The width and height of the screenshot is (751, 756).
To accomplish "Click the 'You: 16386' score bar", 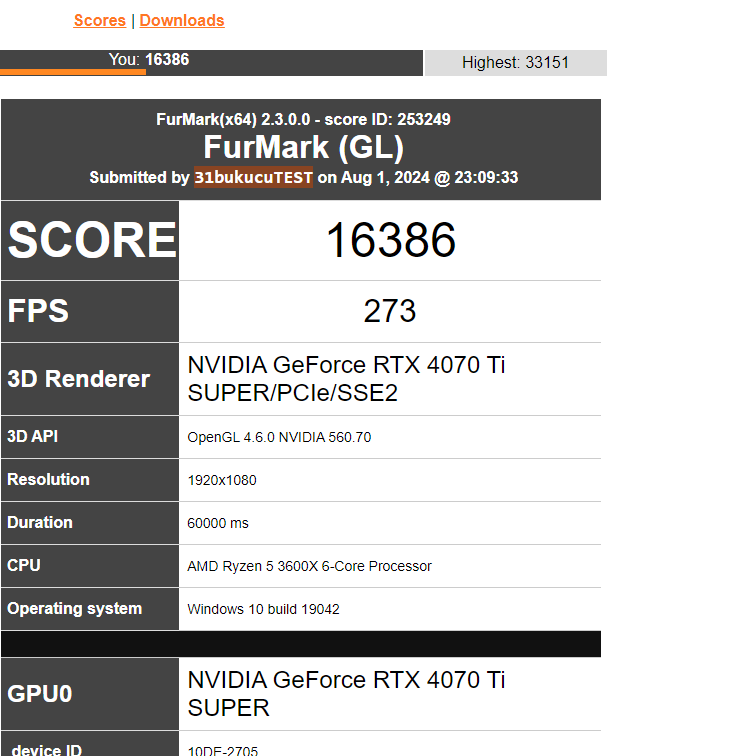I will click(x=211, y=63).
